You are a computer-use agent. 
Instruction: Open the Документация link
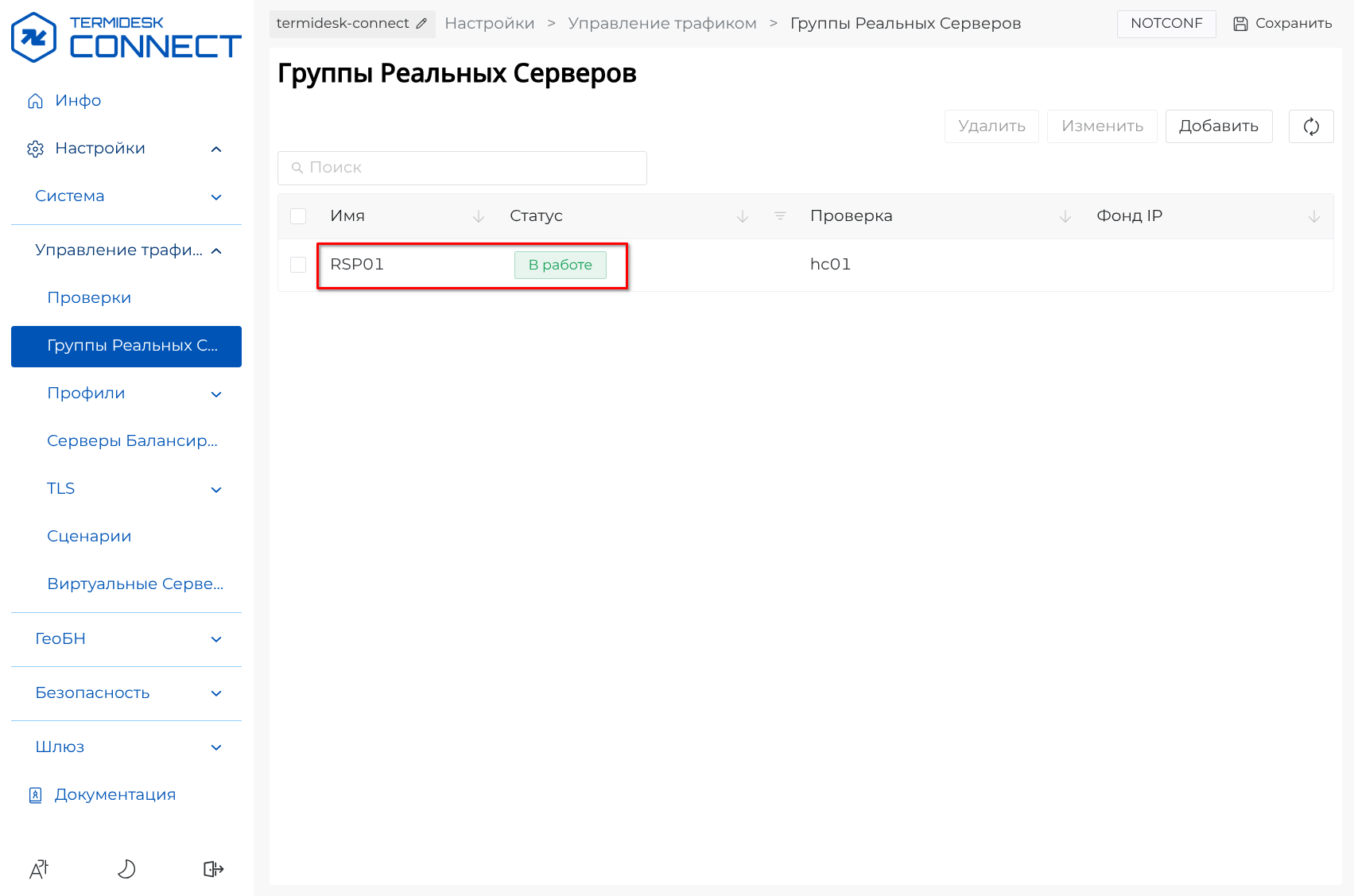[114, 795]
